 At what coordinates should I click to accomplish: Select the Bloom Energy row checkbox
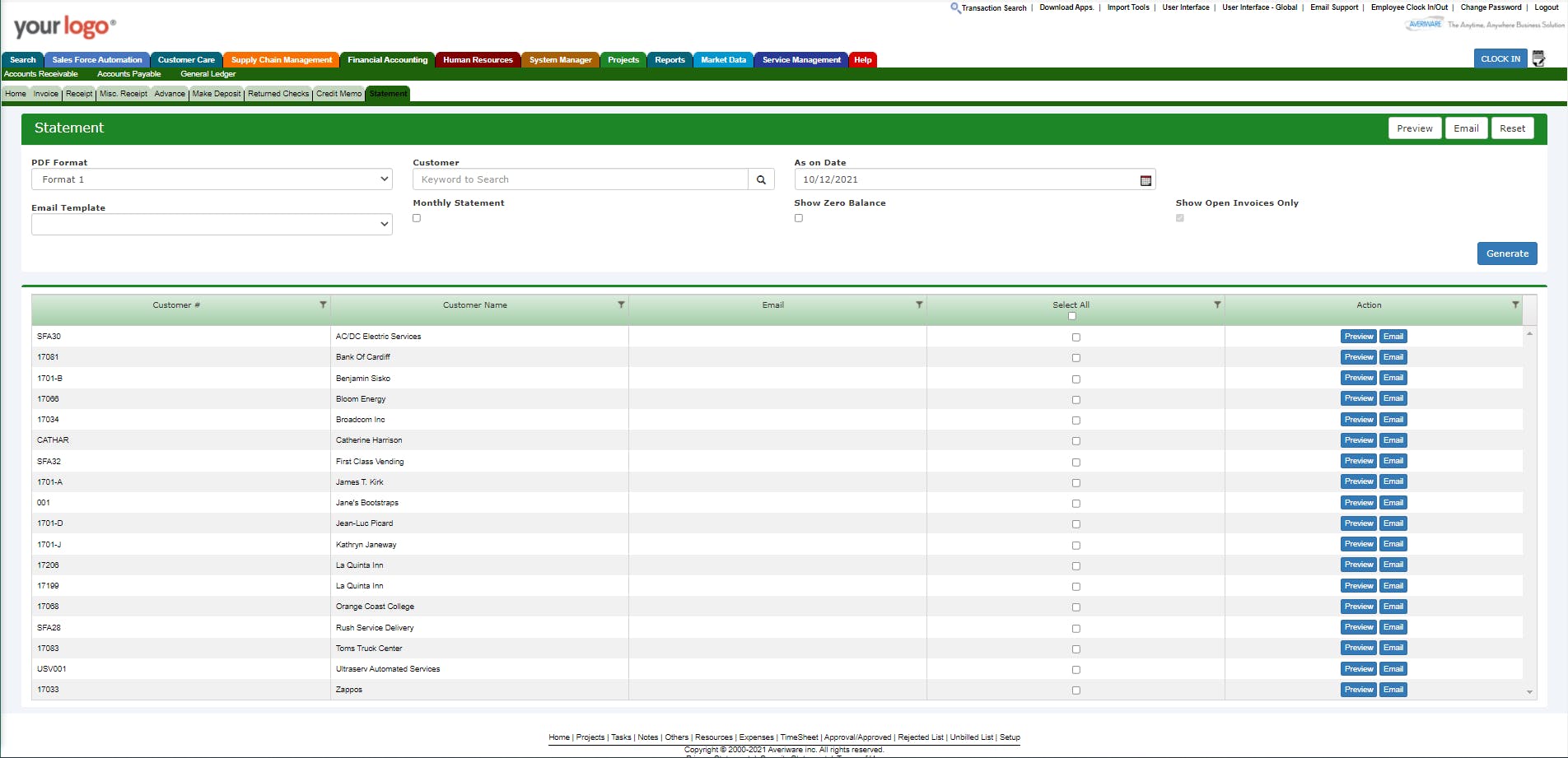tap(1076, 400)
